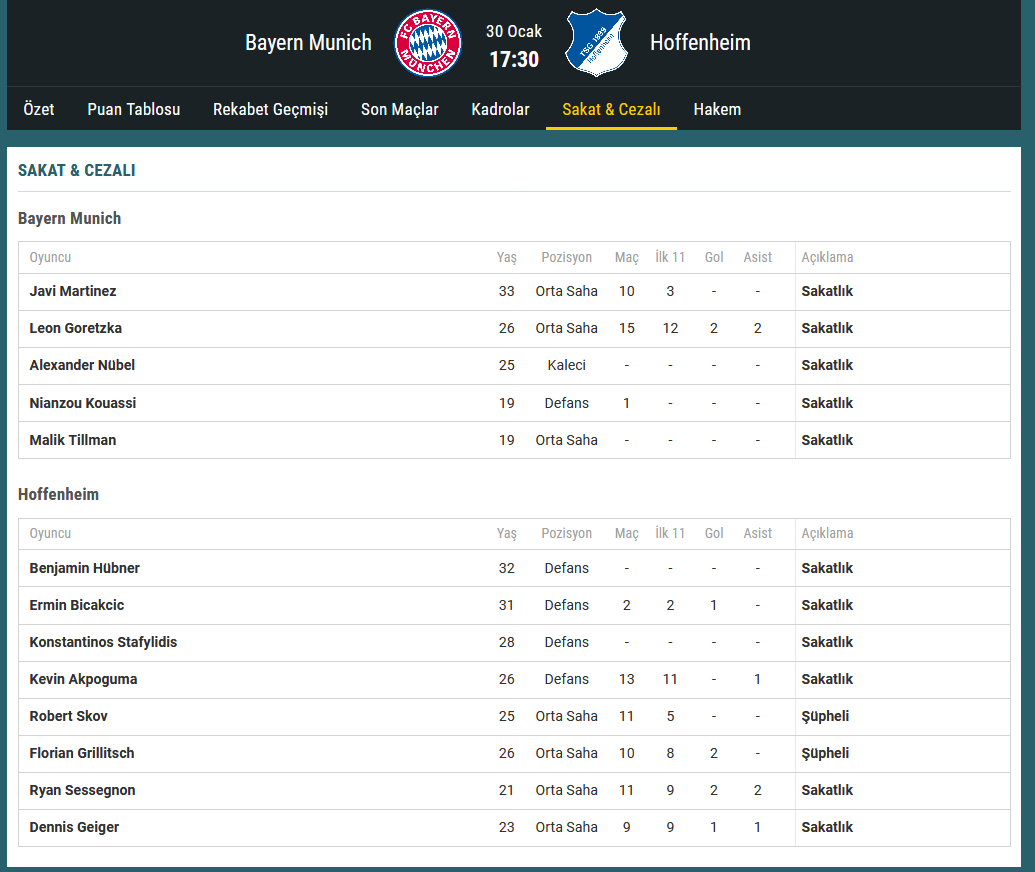Click Dennis Geiger's age 23
This screenshot has height=872, width=1035.
[x=506, y=826]
